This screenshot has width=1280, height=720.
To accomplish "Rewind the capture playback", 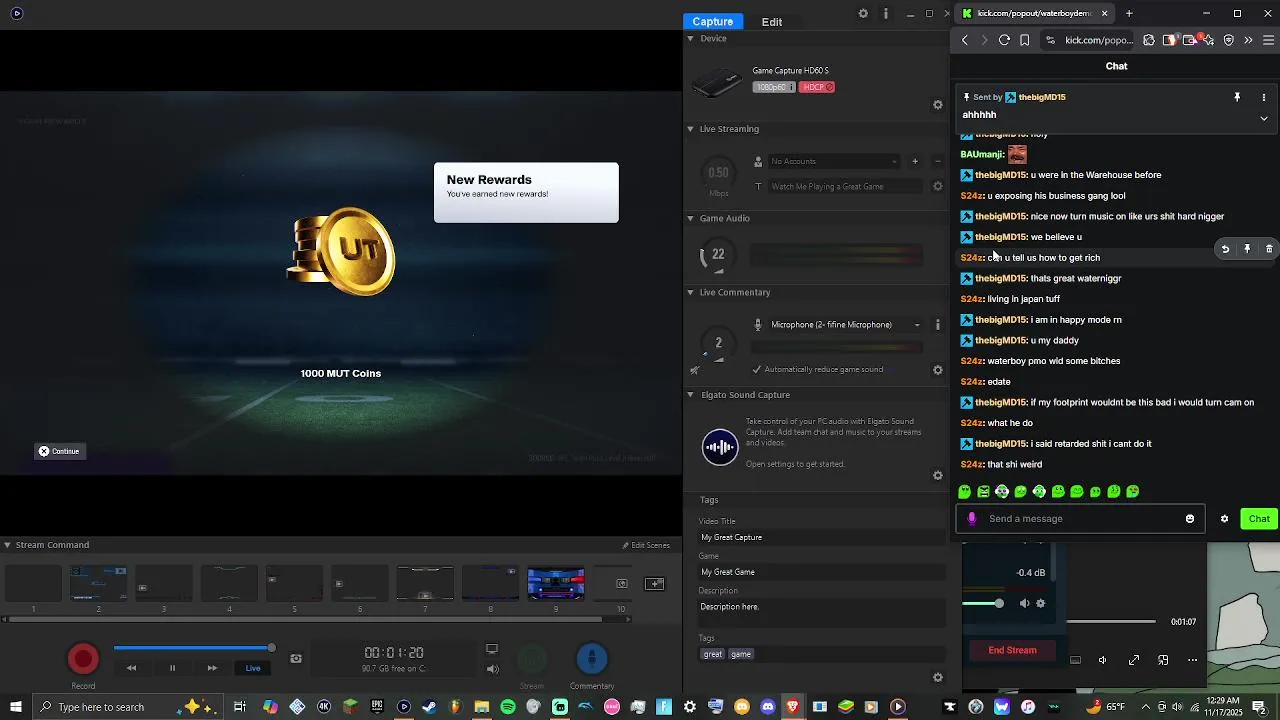I will click(131, 668).
